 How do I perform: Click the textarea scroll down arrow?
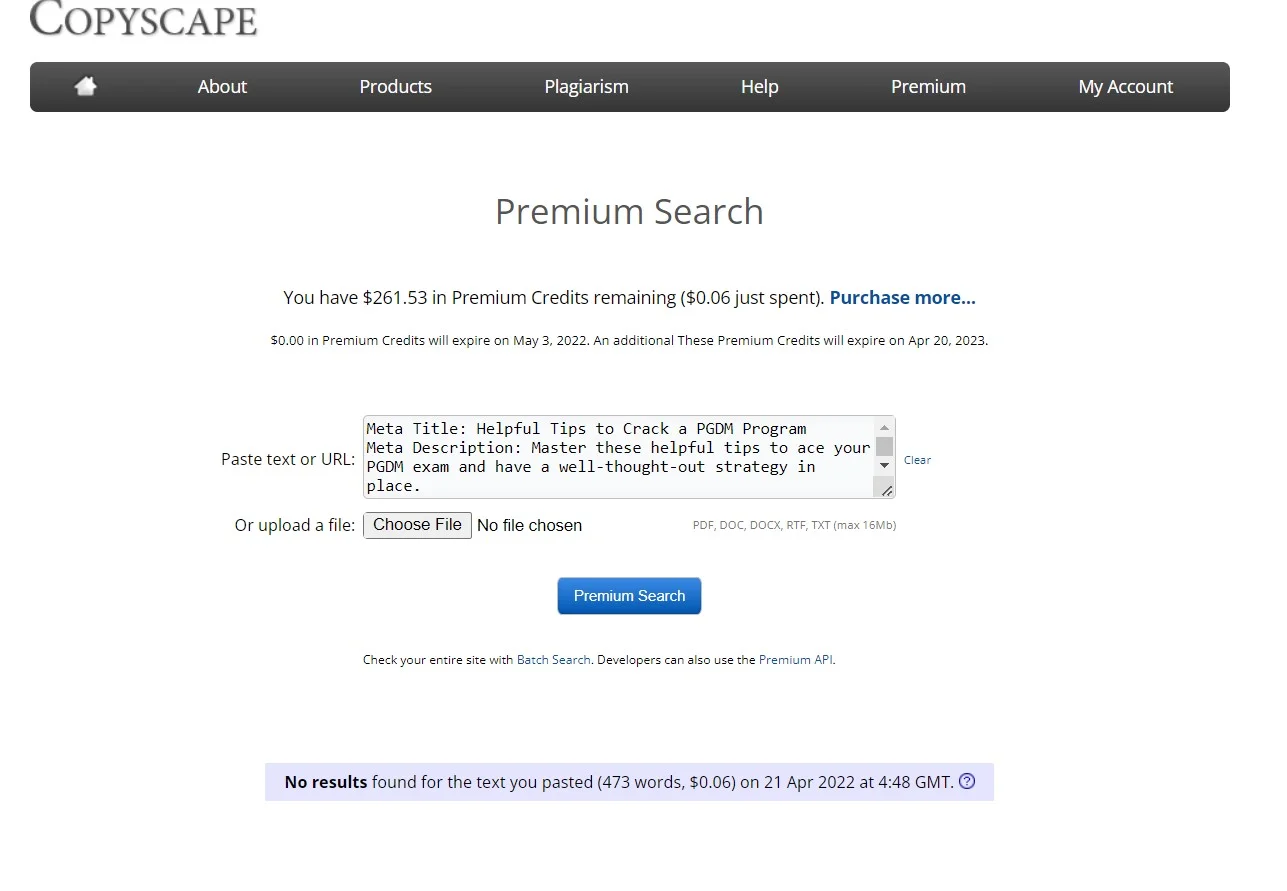click(884, 466)
